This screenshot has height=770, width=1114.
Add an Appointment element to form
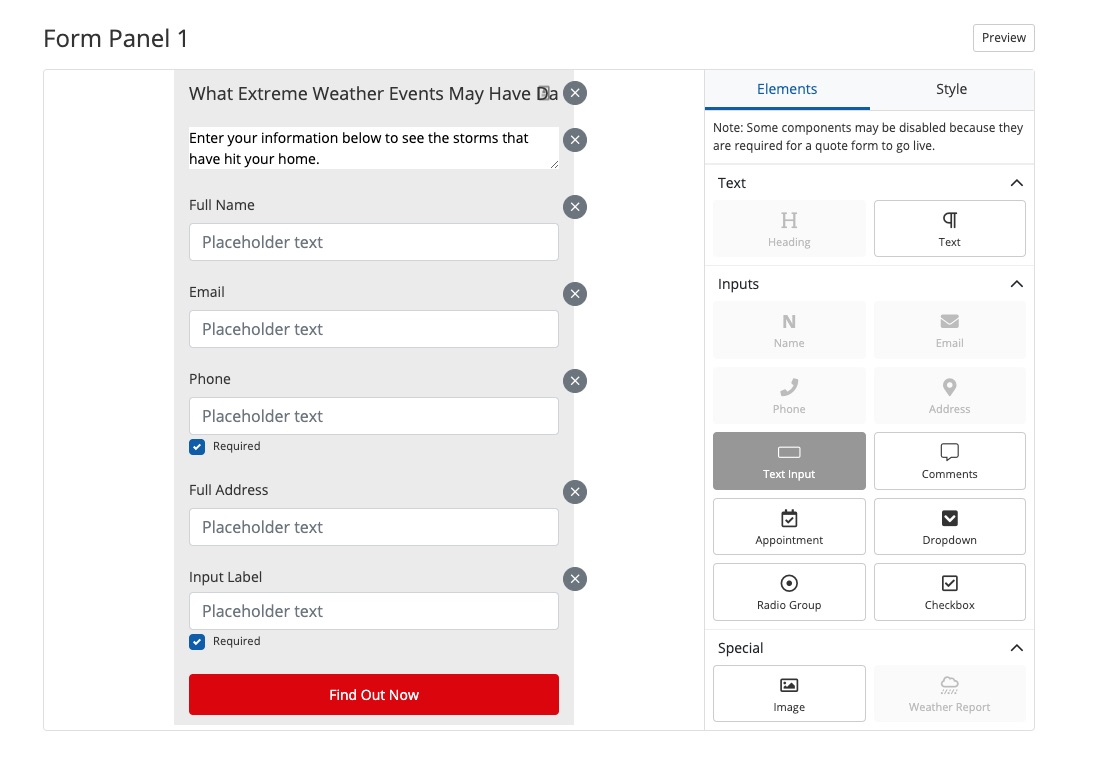(789, 526)
